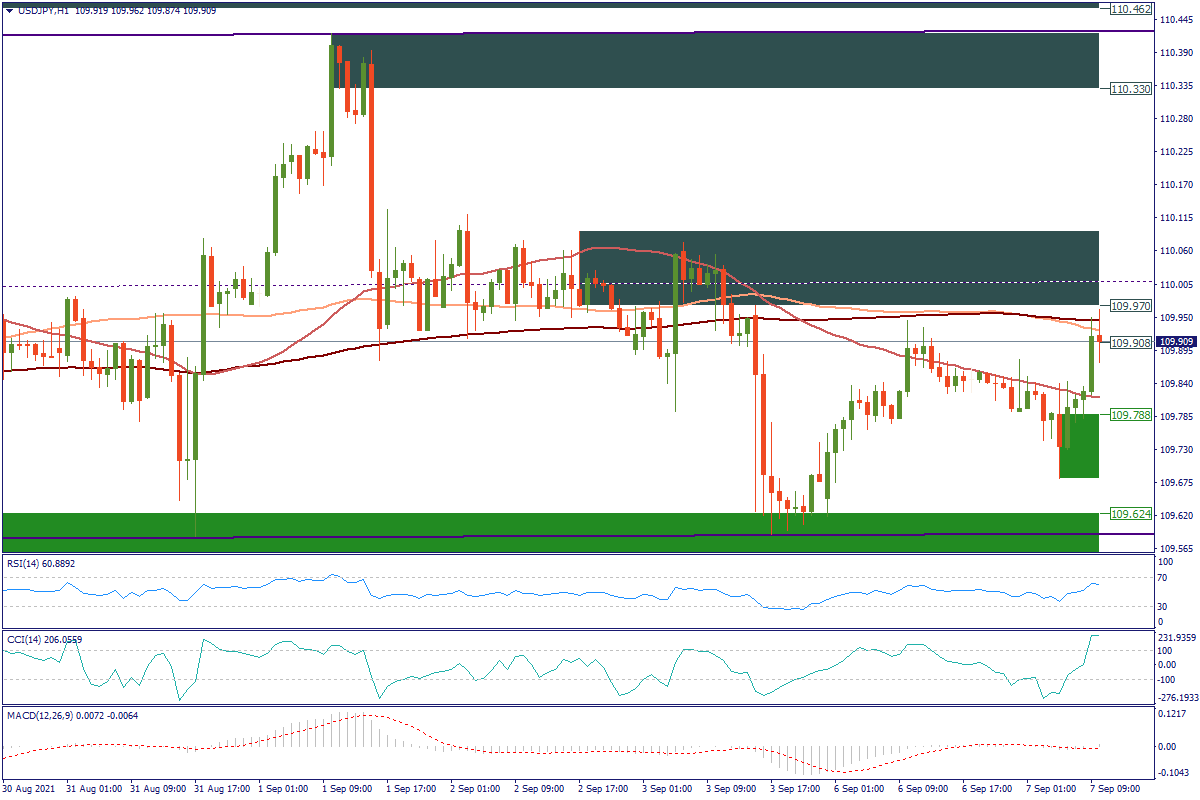The width and height of the screenshot is (1200, 800).
Task: Click the 7 Sep 09:00 time label
Action: pos(1112,789)
